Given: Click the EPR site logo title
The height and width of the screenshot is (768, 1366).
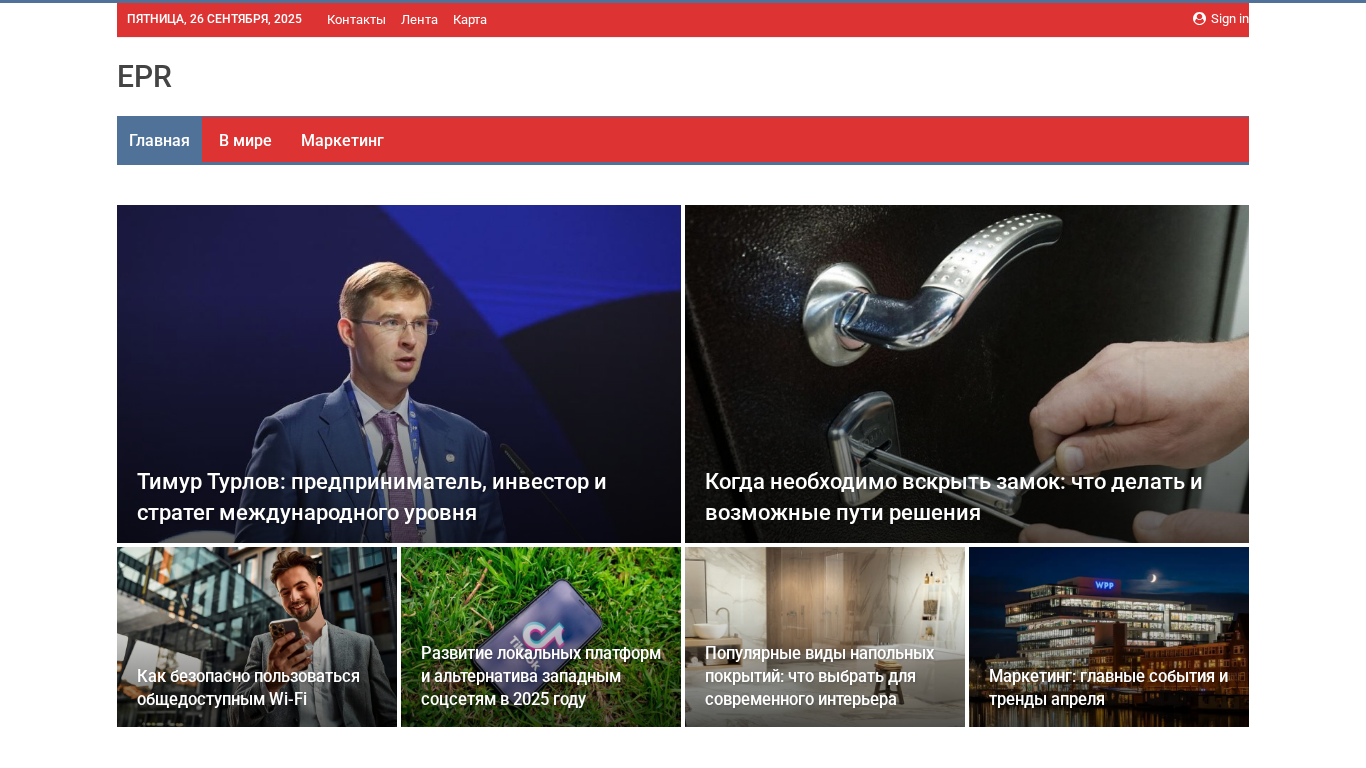Looking at the screenshot, I should click(144, 77).
